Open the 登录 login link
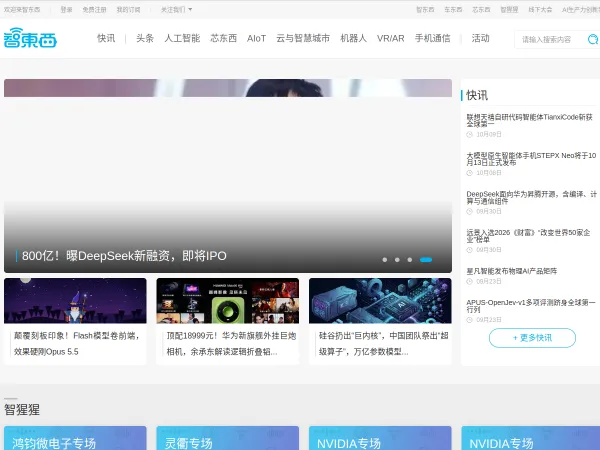Image resolution: width=600 pixels, height=450 pixels. tap(67, 10)
